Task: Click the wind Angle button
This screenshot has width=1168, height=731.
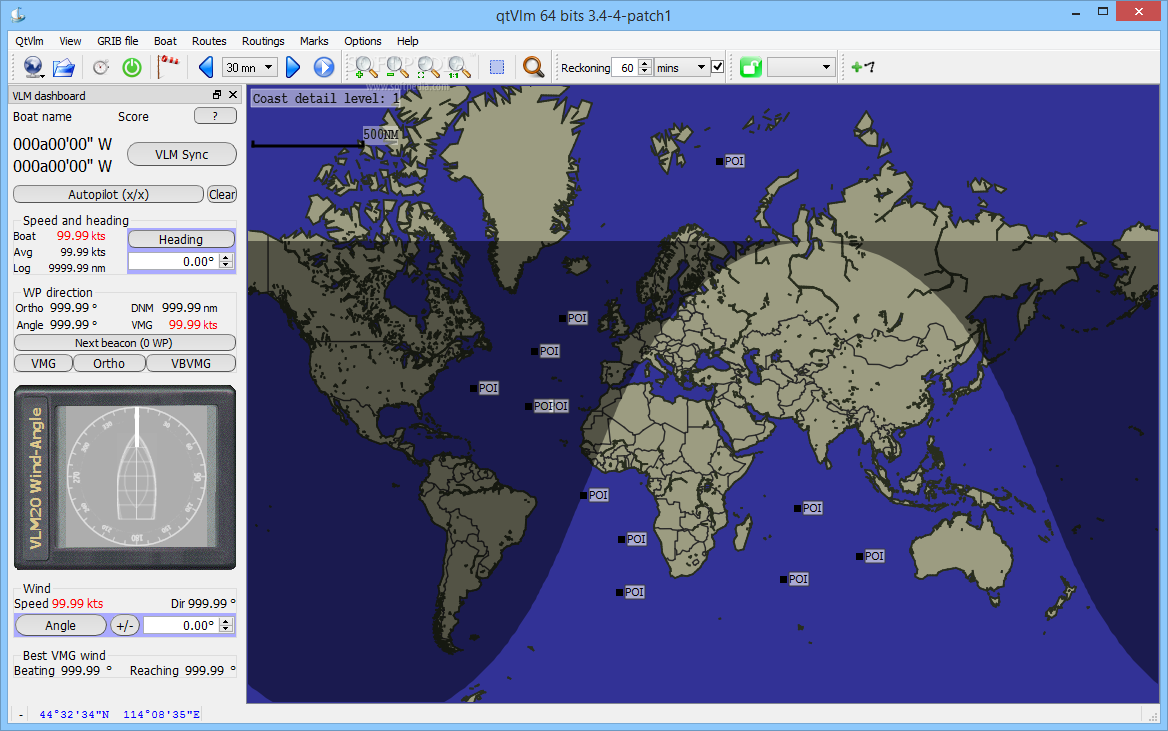Action: coord(60,625)
